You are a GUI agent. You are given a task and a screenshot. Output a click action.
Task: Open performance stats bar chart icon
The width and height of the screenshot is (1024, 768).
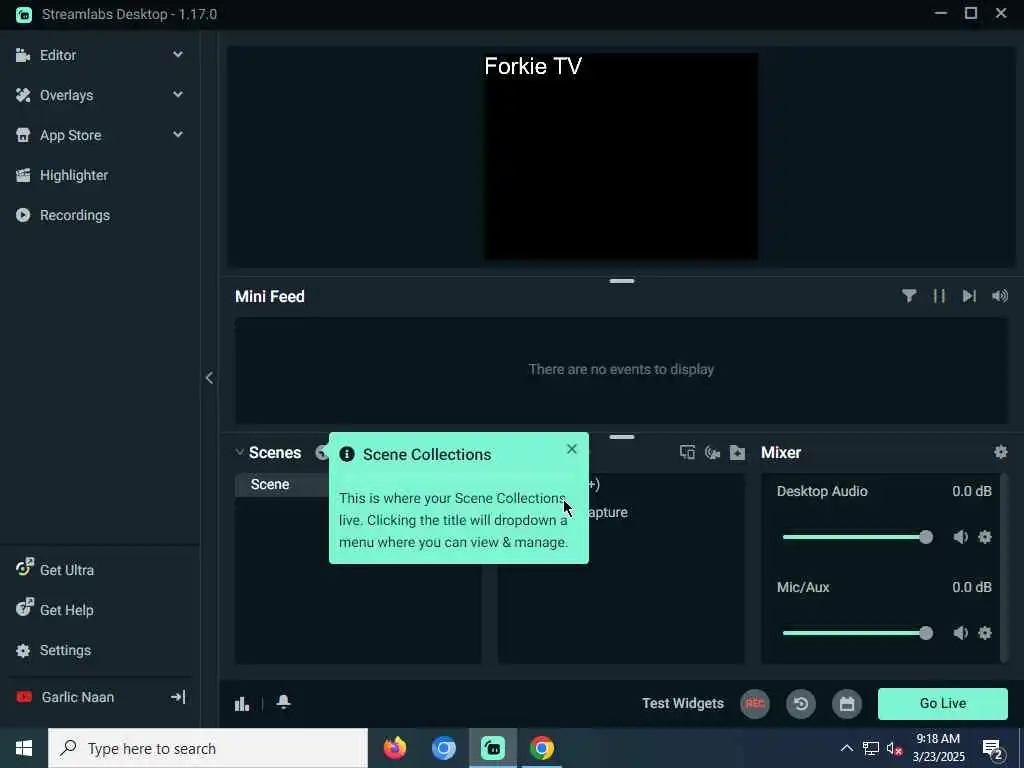[x=242, y=703]
